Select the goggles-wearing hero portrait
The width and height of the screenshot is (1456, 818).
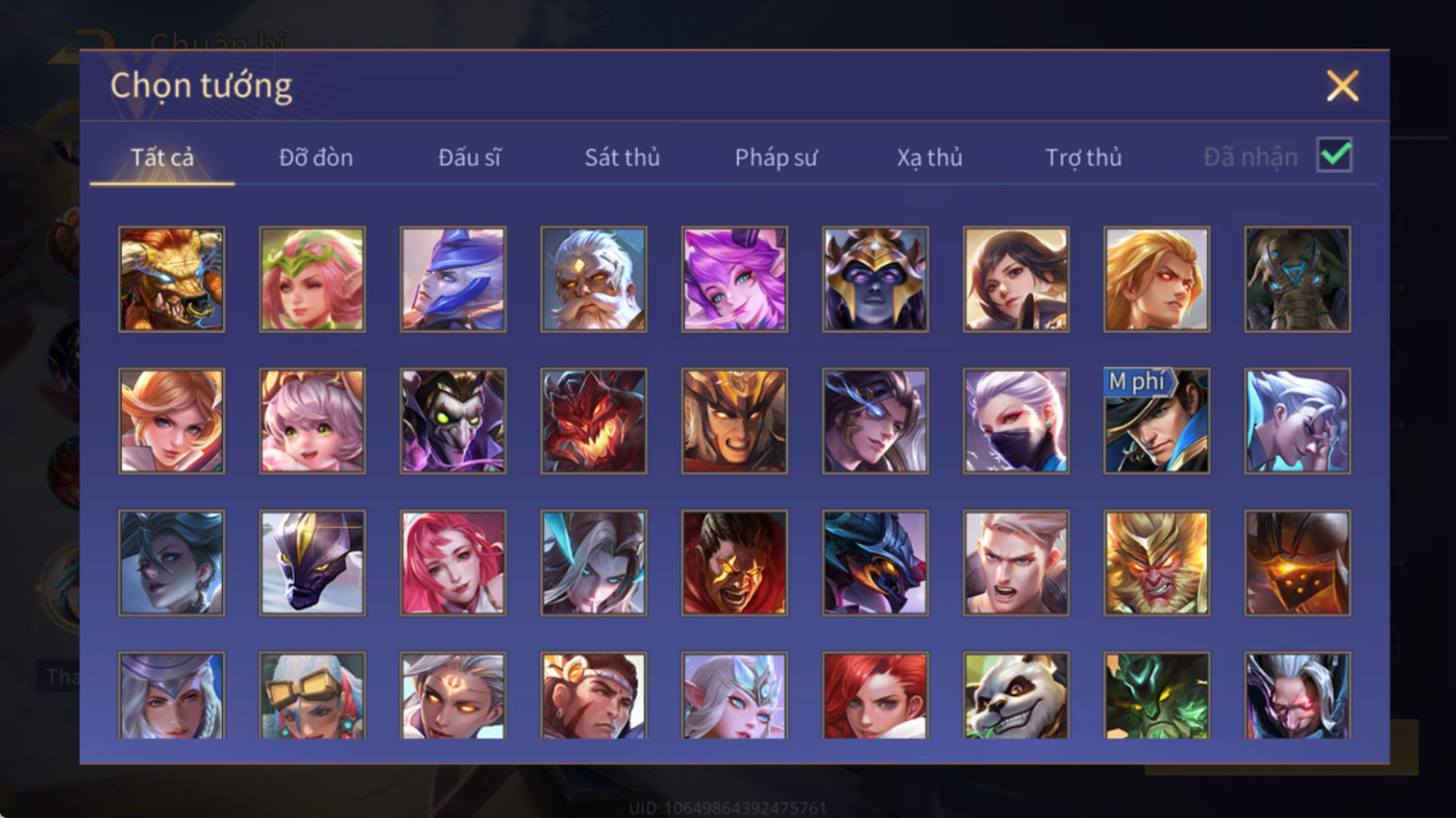pyautogui.click(x=312, y=695)
